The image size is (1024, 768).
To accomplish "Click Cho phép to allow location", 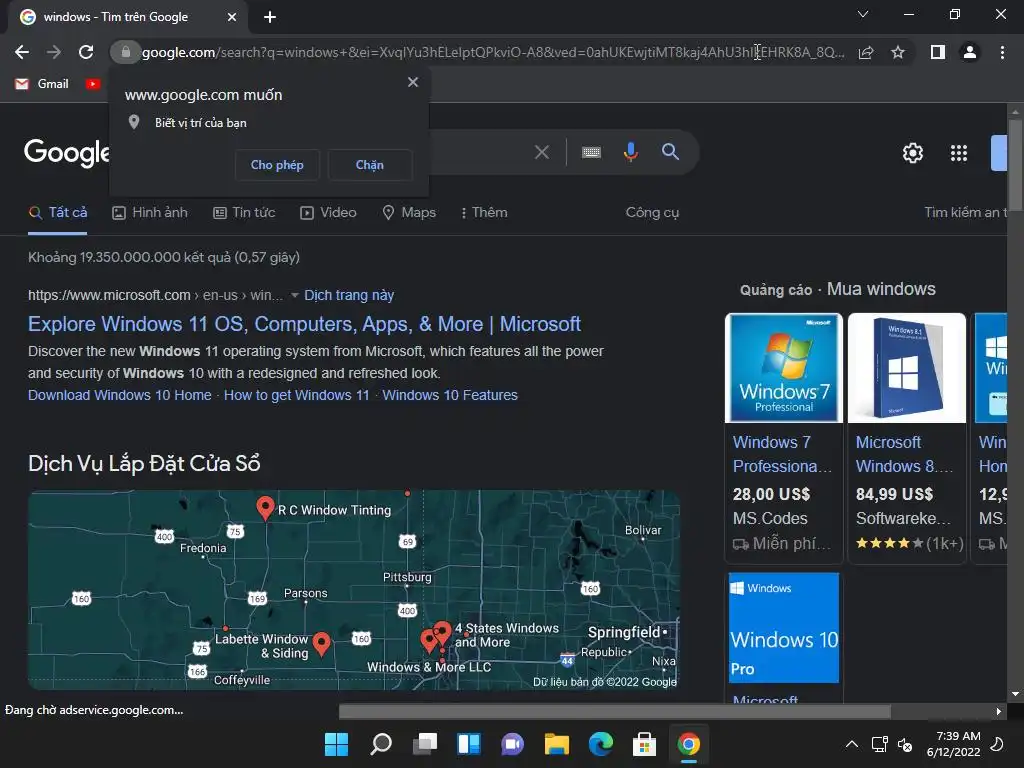I will tap(277, 165).
